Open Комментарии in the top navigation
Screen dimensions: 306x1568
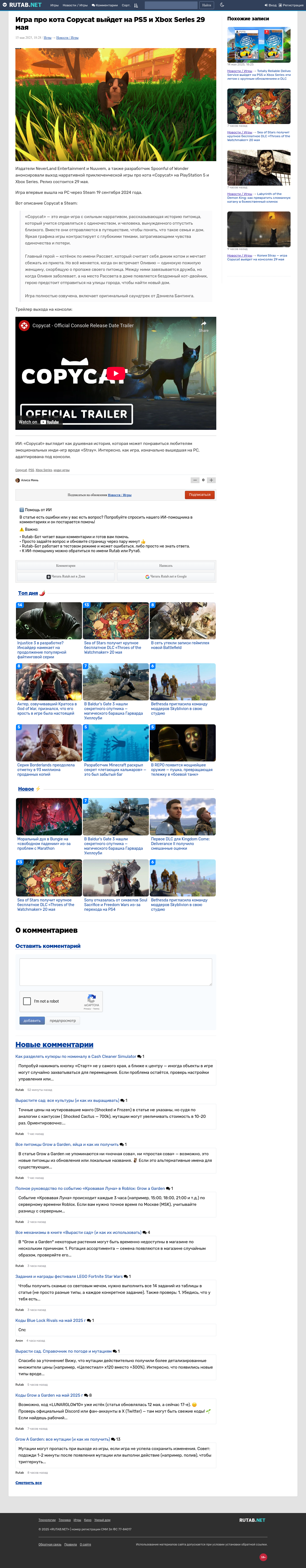pyautogui.click(x=104, y=5)
